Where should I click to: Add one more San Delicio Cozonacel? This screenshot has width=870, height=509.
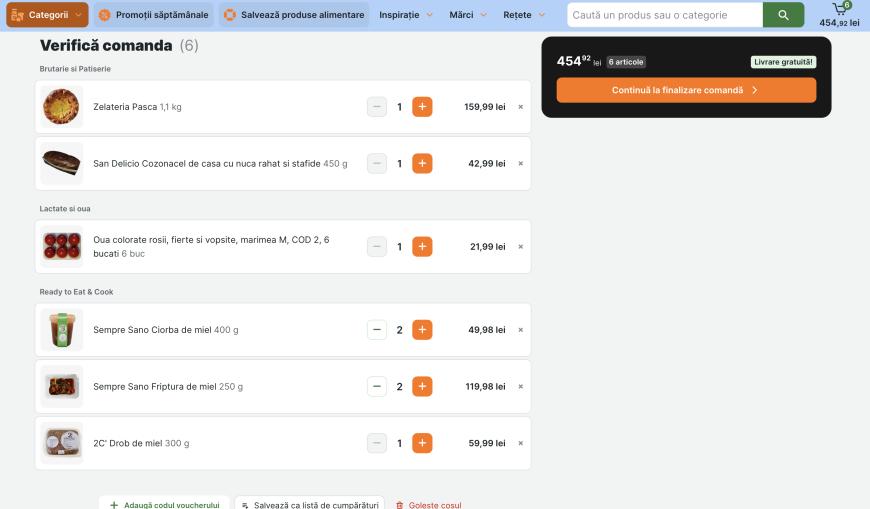(x=422, y=163)
